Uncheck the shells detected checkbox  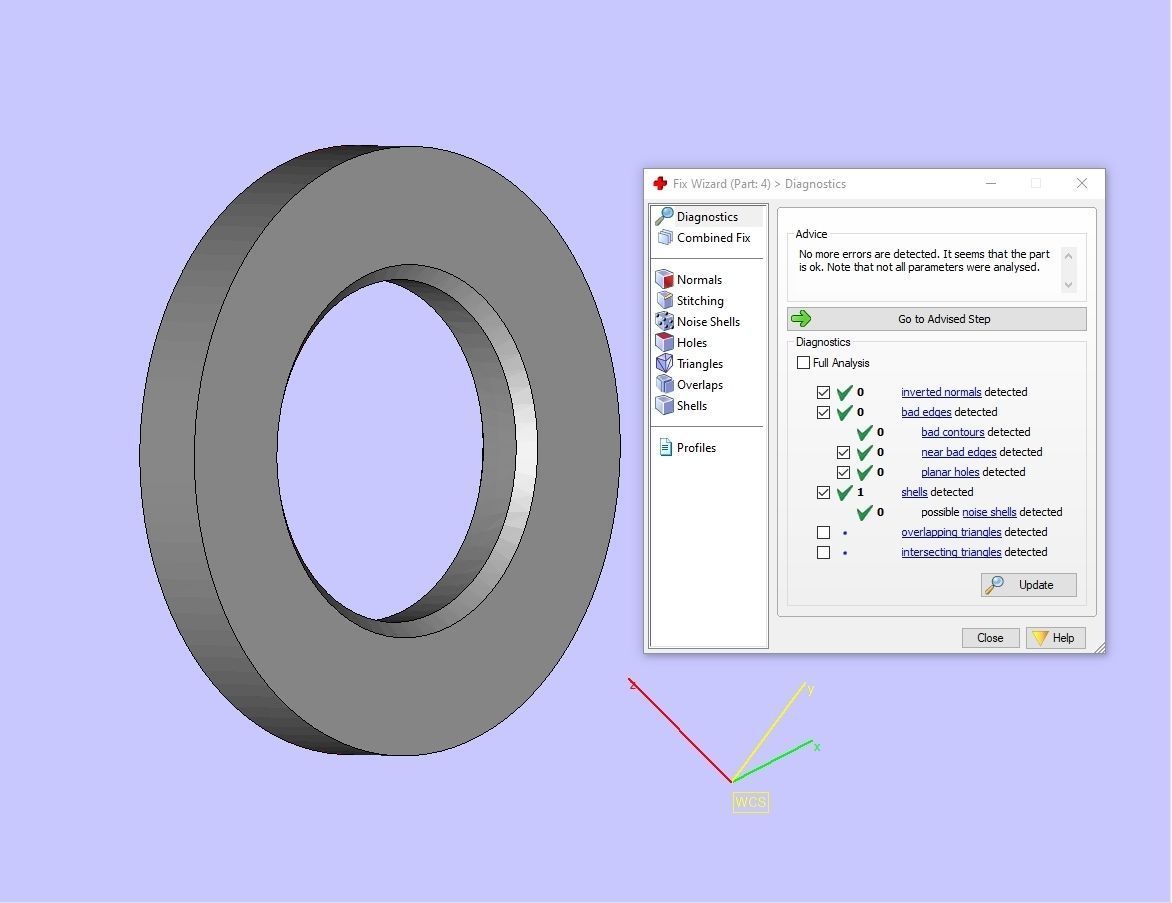click(x=823, y=492)
